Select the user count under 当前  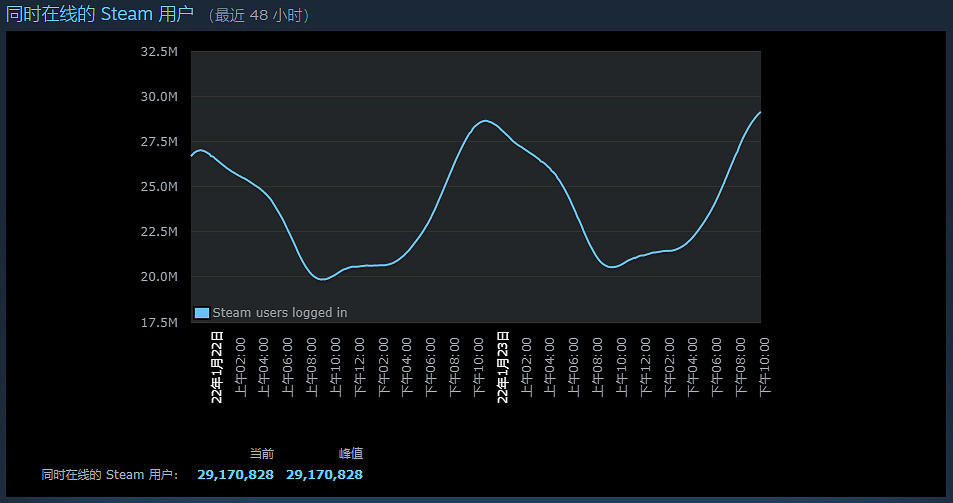(235, 474)
